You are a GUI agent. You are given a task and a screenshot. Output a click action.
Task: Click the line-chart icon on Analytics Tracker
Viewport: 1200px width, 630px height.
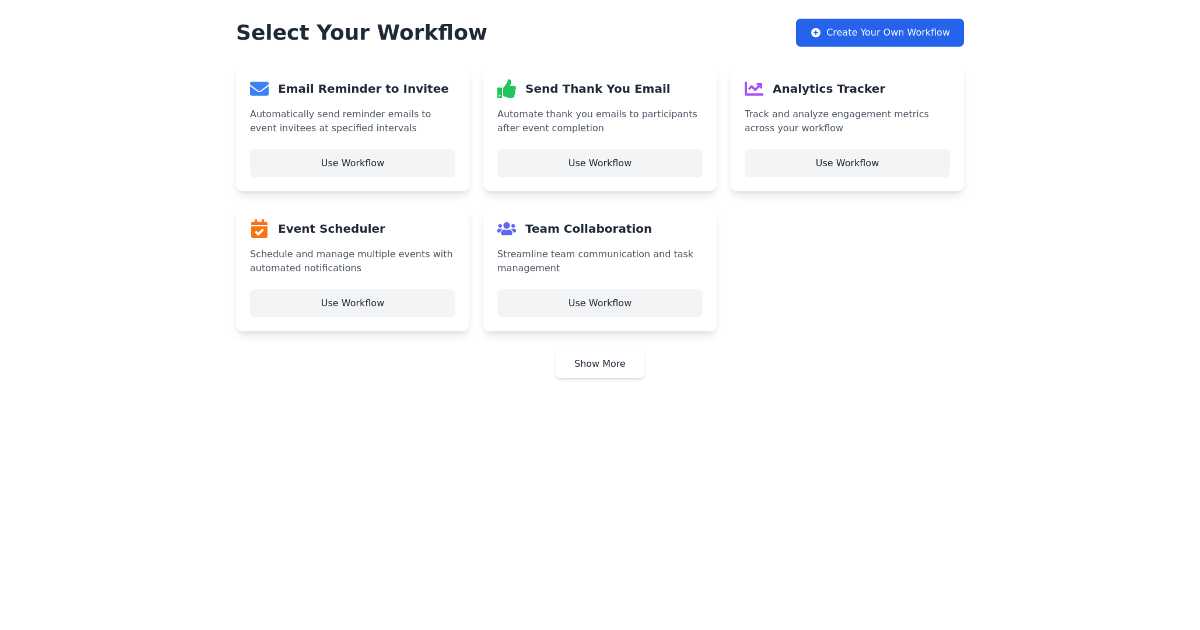coord(754,88)
